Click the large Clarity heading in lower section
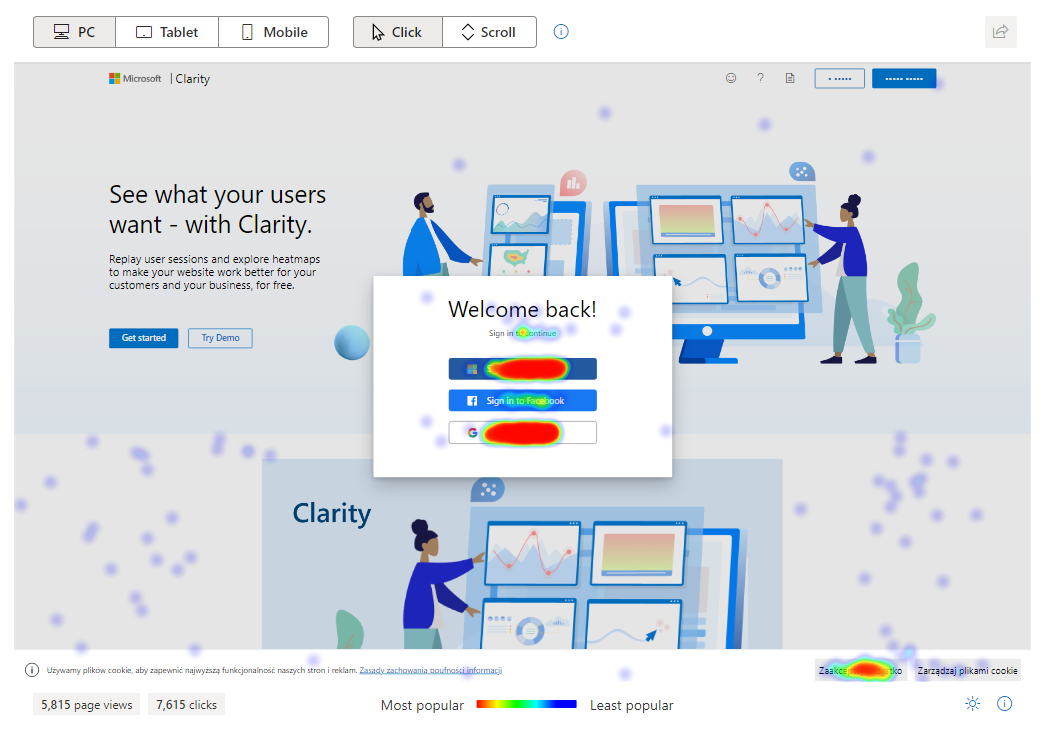The width and height of the screenshot is (1048, 732). click(x=332, y=513)
